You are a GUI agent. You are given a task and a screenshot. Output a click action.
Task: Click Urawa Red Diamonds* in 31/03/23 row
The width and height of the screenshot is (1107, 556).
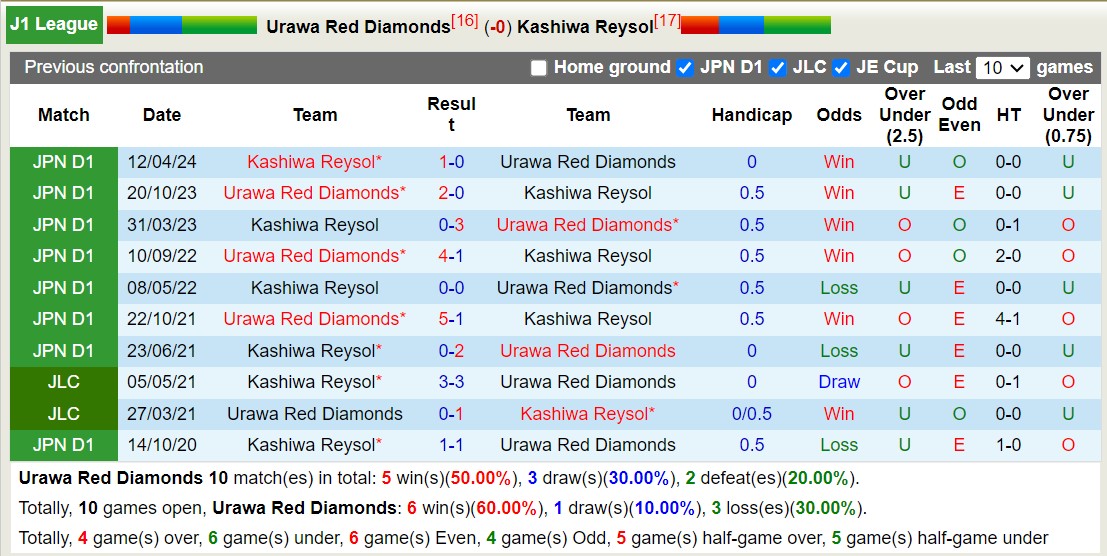point(588,225)
